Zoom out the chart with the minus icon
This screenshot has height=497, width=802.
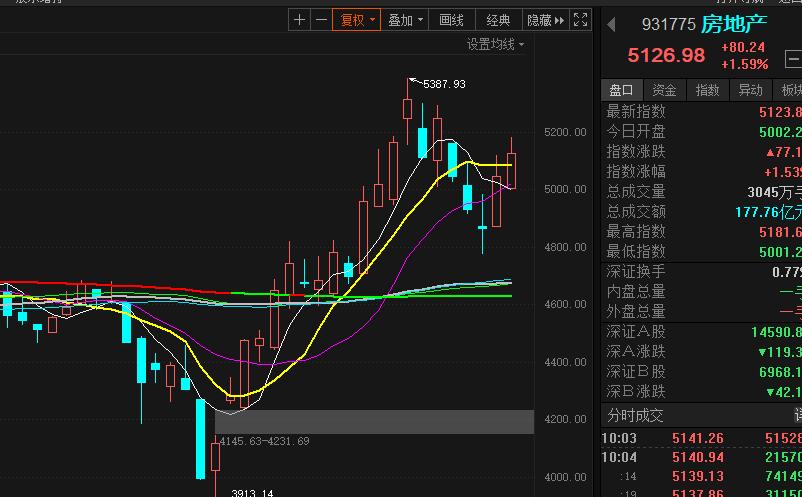[321, 20]
